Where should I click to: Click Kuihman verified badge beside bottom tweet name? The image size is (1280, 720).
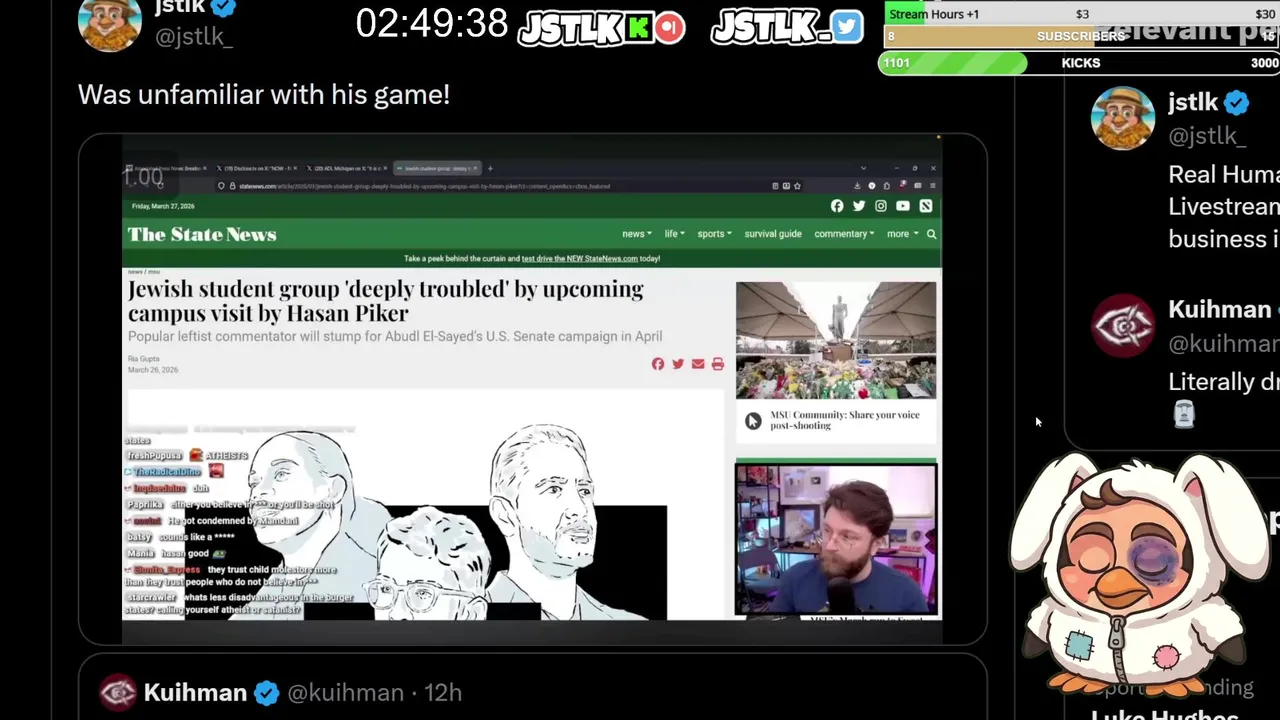tap(266, 693)
